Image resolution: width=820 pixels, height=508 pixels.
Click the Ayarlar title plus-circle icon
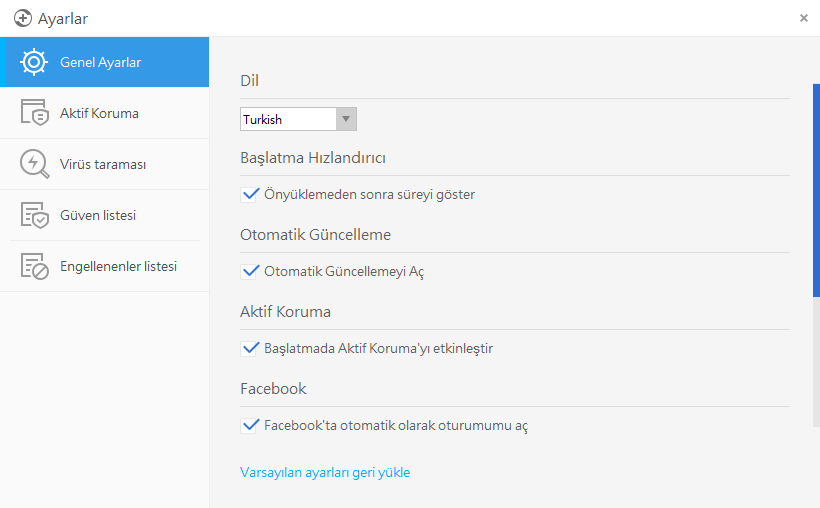[22, 18]
